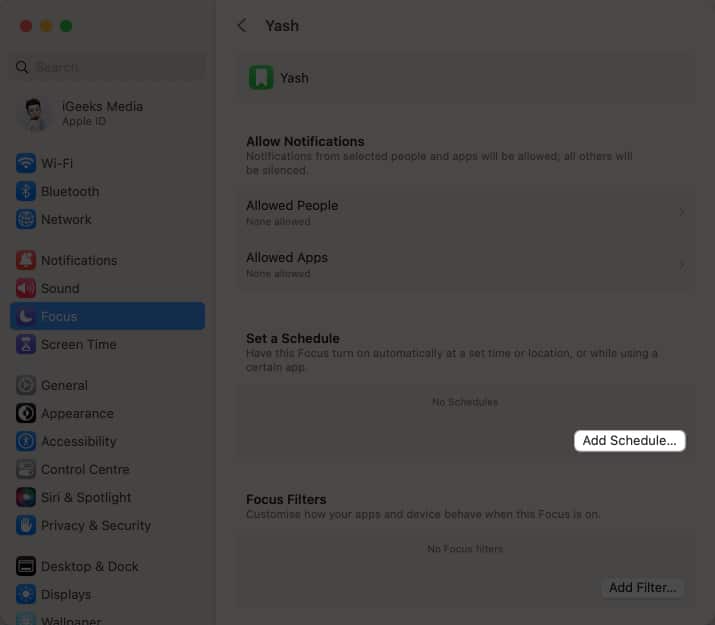This screenshot has width=715, height=625.
Task: Open Allowed Apps chevron
Action: [682, 264]
